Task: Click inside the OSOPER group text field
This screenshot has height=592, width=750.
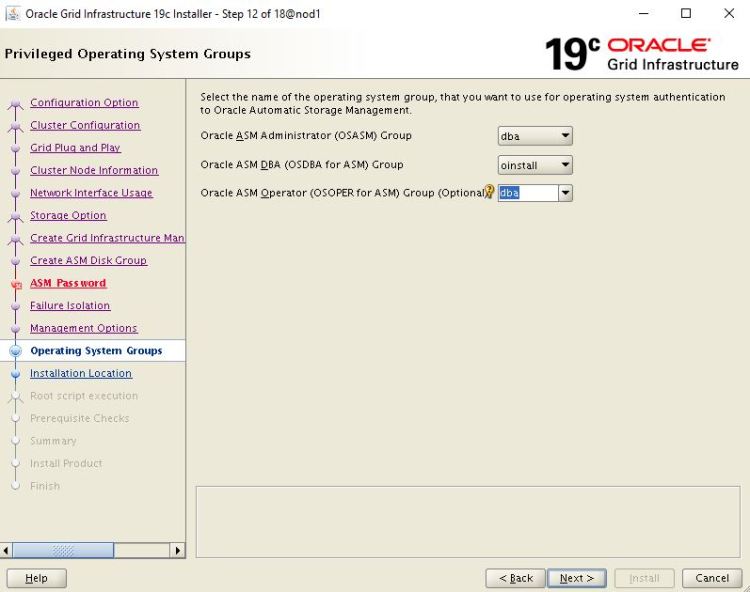Action: [527, 193]
